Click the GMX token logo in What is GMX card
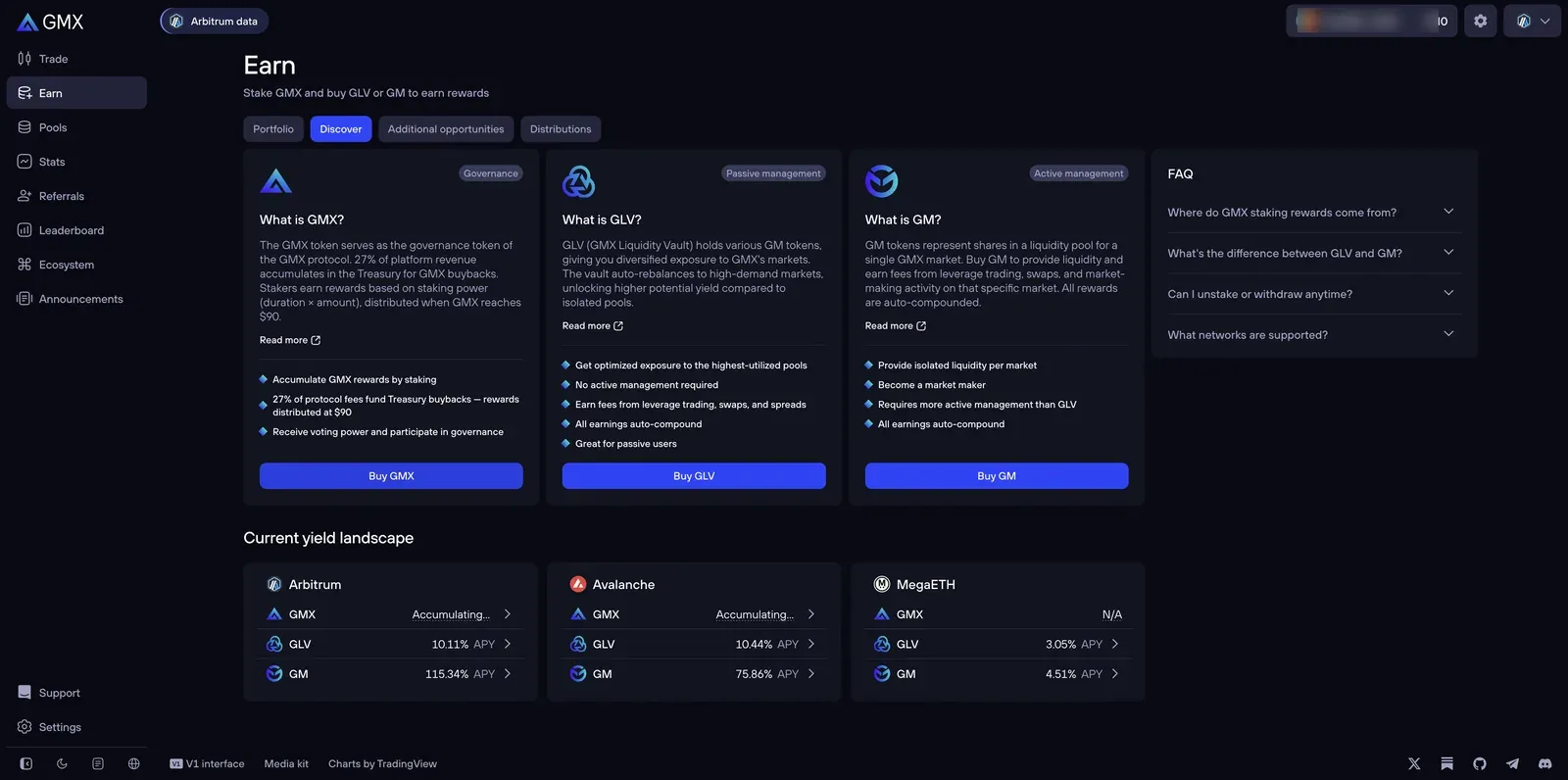This screenshot has width=1568, height=780. 276,181
